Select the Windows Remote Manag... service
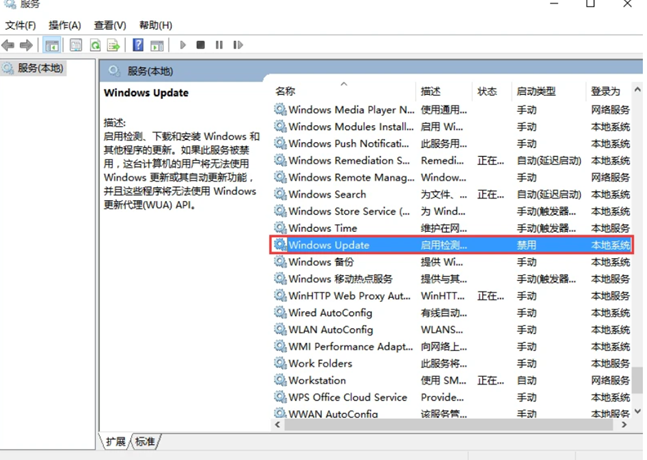This screenshot has width=647, height=460. point(452,177)
